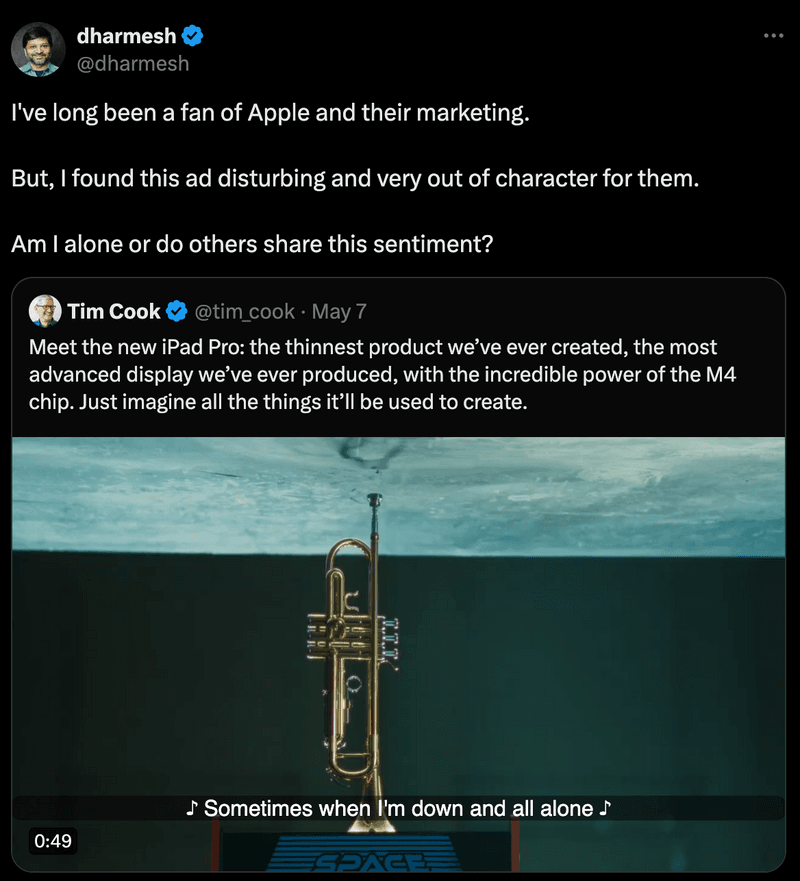Image resolution: width=800 pixels, height=881 pixels.
Task: Open the May 7 timestamp link
Action: (342, 311)
